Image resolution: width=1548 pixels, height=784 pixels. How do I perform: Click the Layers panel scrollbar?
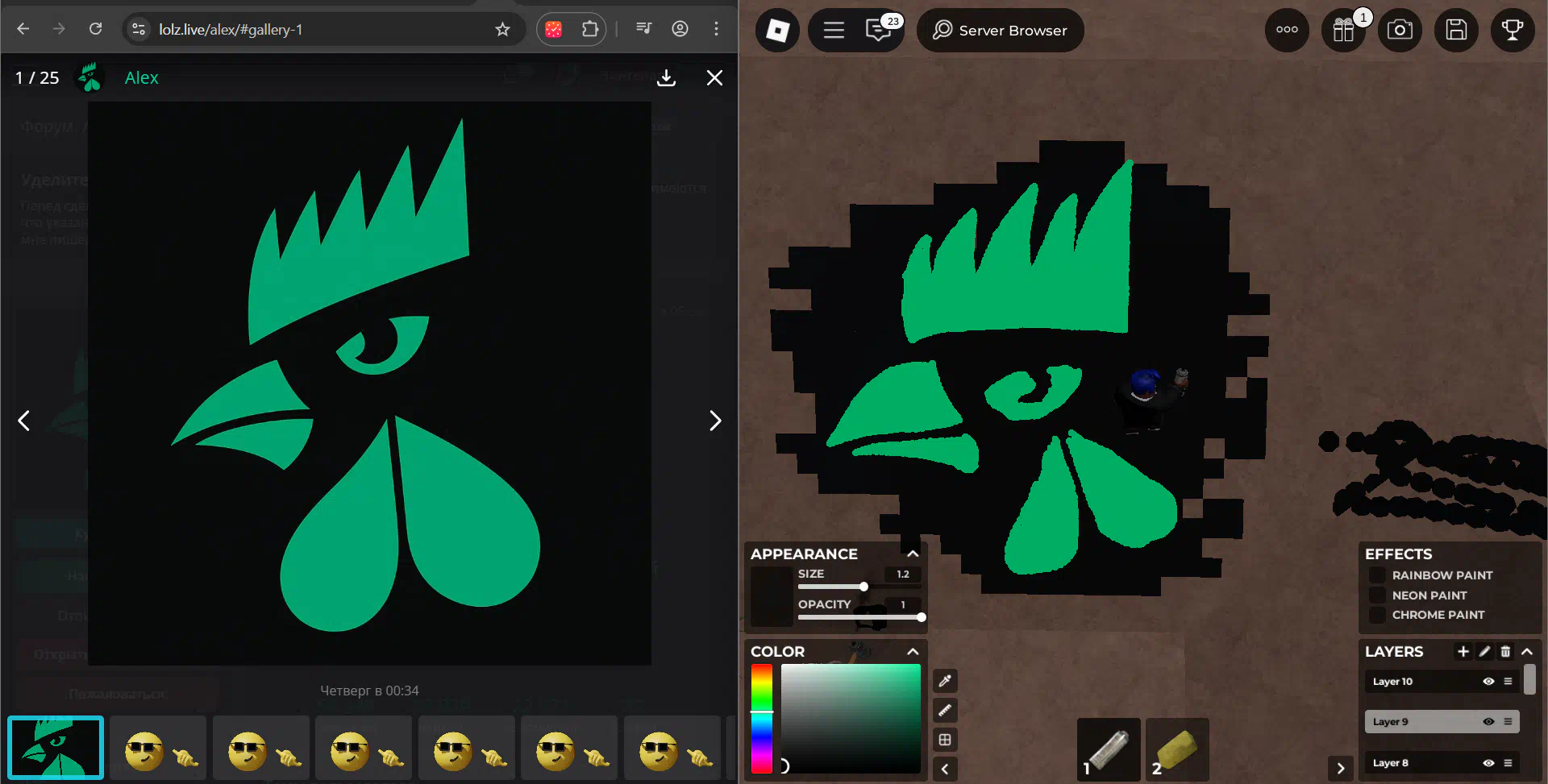tap(1529, 679)
